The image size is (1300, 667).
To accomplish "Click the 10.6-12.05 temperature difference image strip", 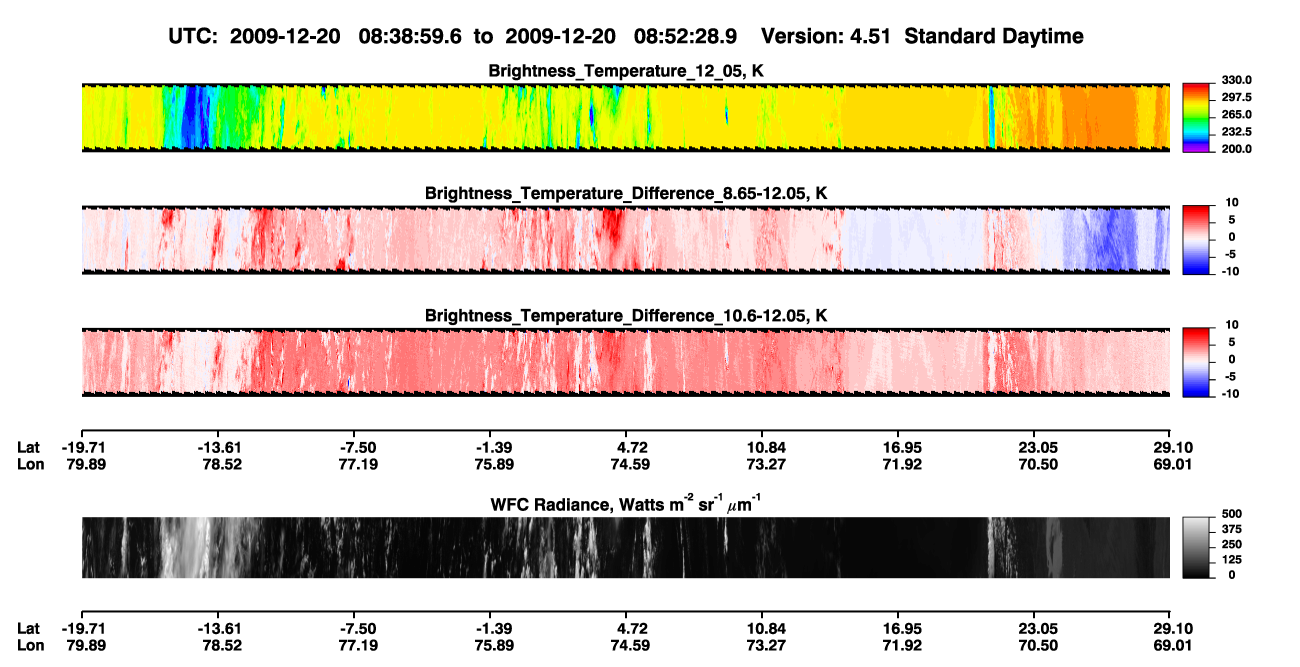I will point(625,362).
